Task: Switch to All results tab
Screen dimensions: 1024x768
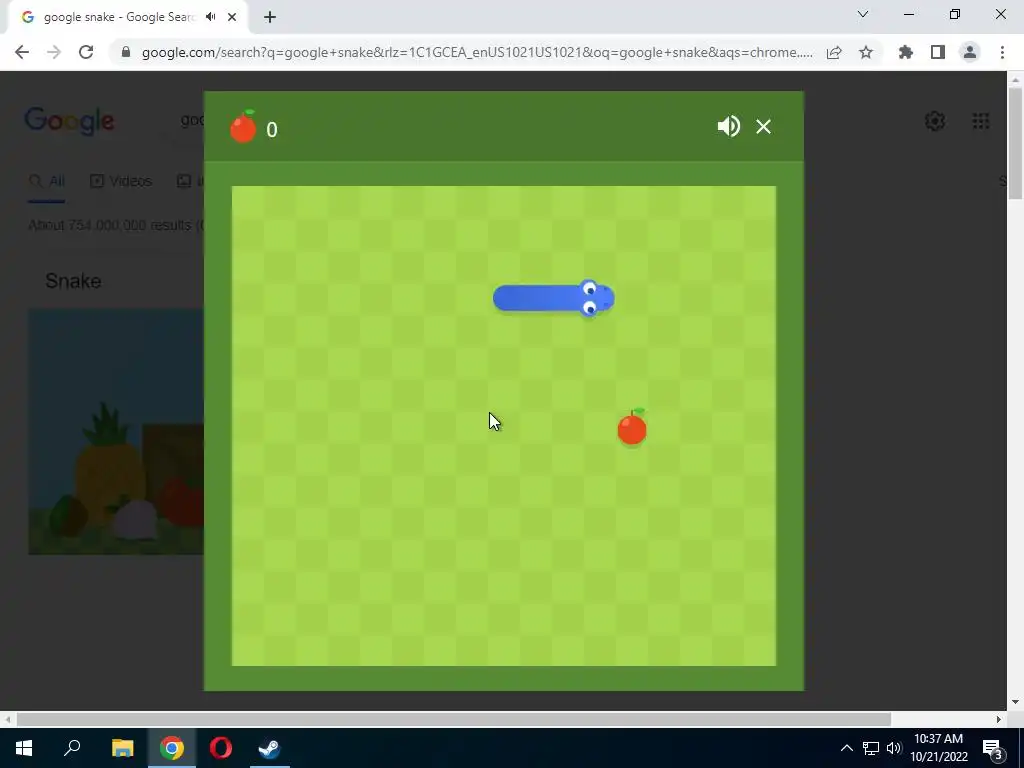Action: (x=47, y=181)
